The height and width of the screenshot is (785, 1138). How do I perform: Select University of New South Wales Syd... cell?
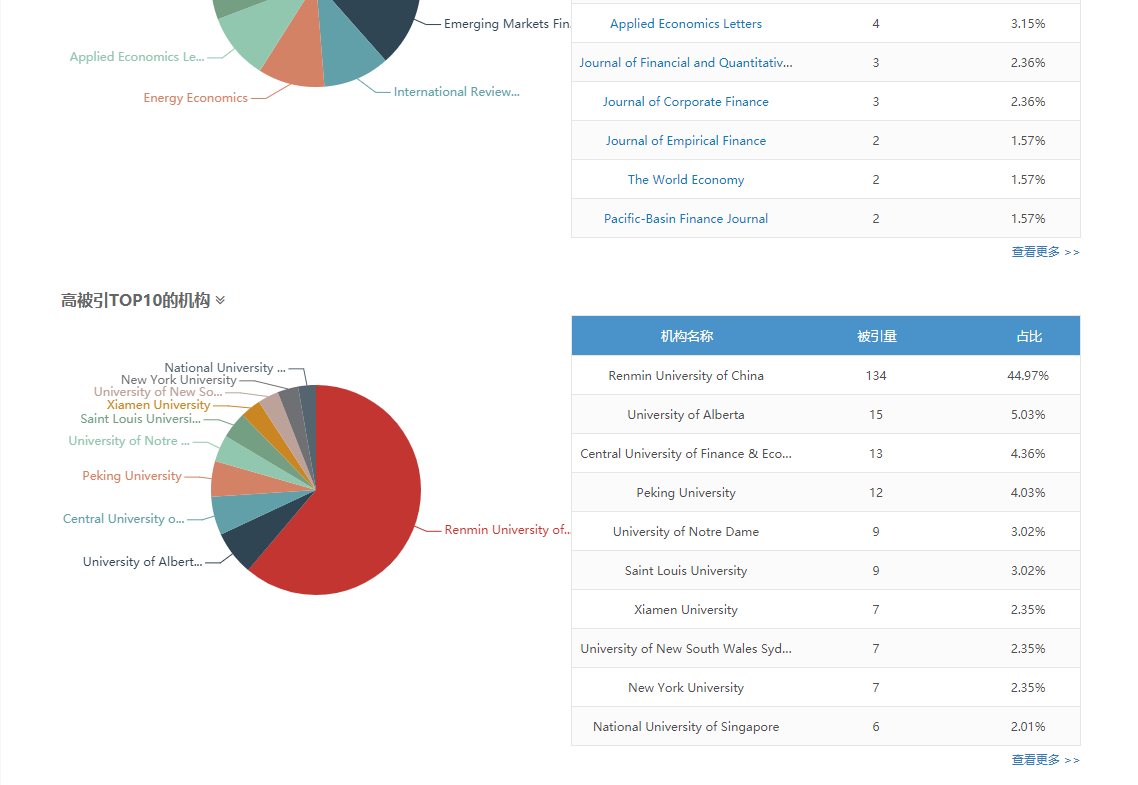(686, 649)
